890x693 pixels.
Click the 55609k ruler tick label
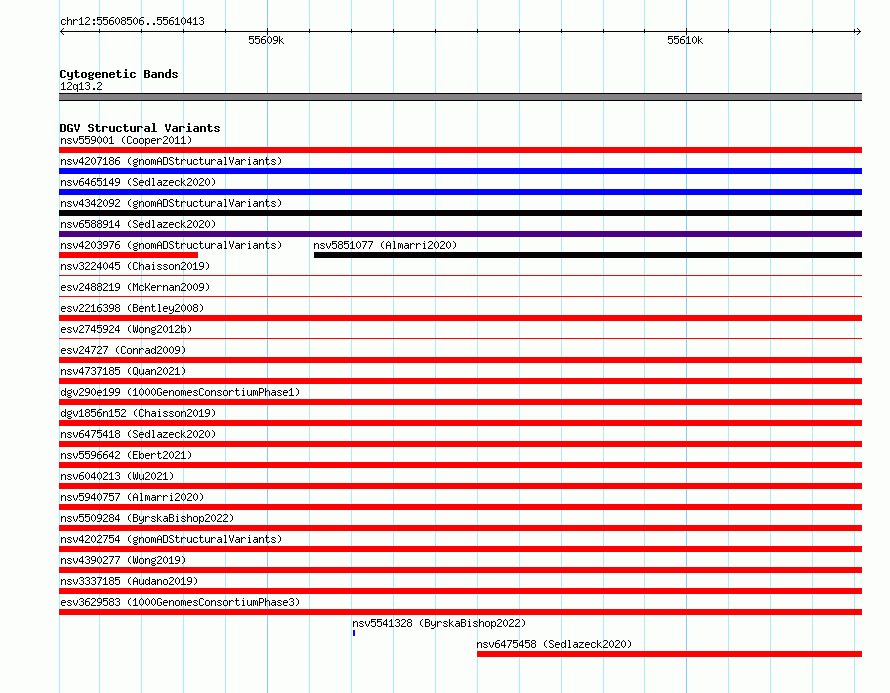pos(266,40)
